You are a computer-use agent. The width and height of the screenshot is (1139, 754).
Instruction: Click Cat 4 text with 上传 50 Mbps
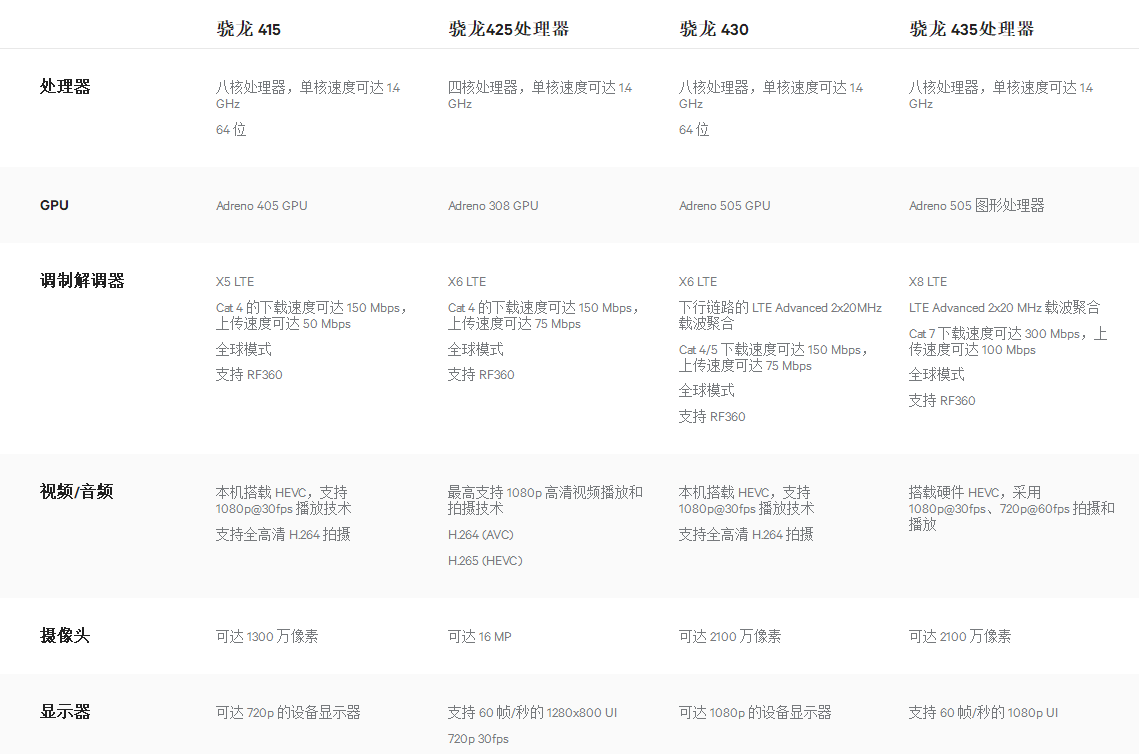click(x=311, y=315)
